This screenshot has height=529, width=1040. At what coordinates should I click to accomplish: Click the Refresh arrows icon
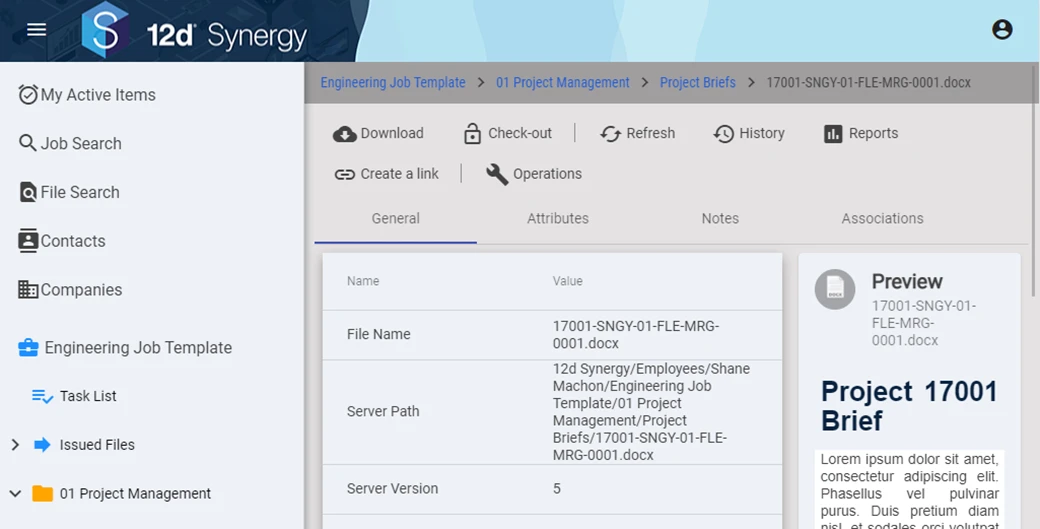click(x=610, y=134)
